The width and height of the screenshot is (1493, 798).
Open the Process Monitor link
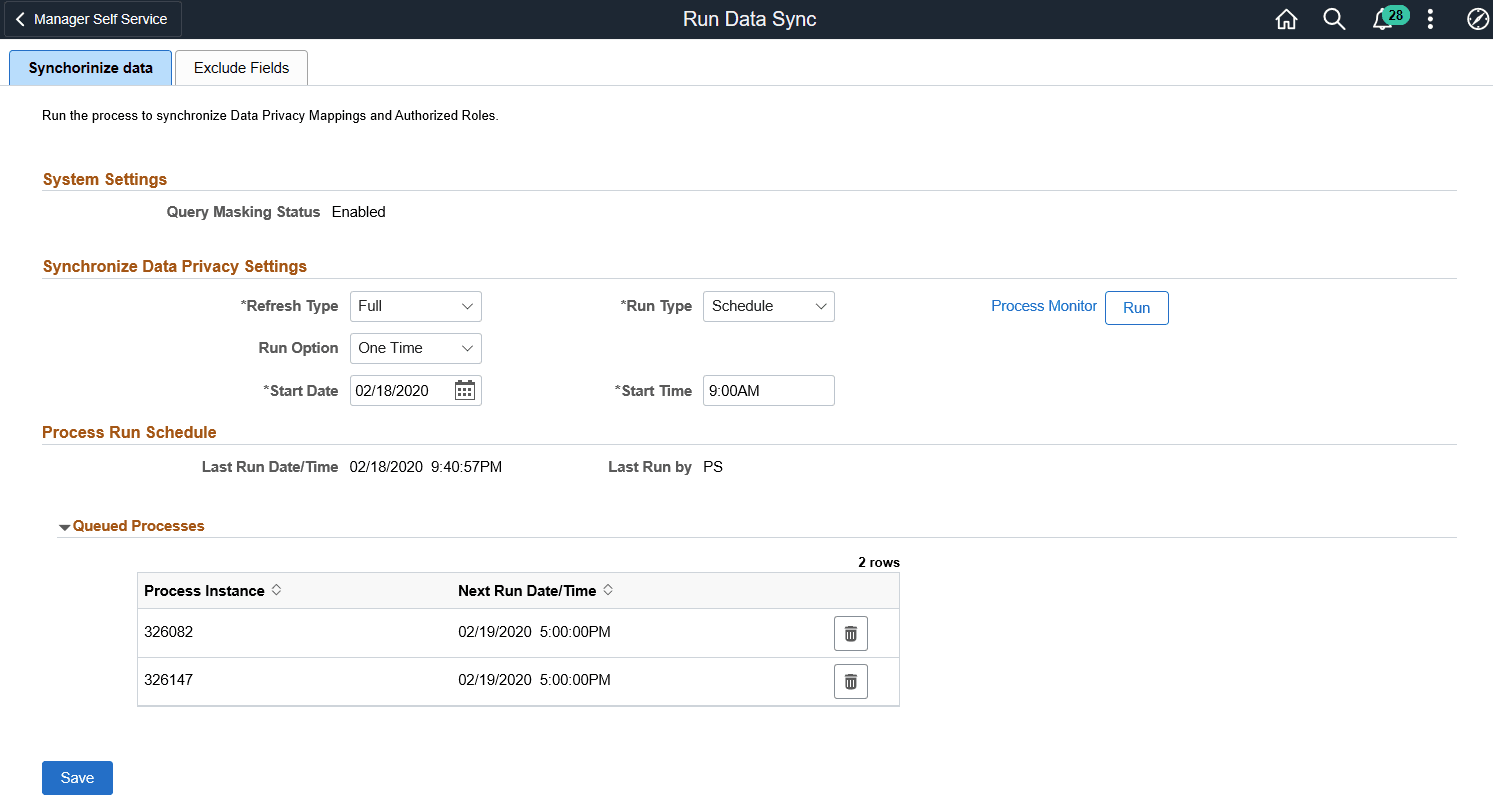[x=1043, y=306]
